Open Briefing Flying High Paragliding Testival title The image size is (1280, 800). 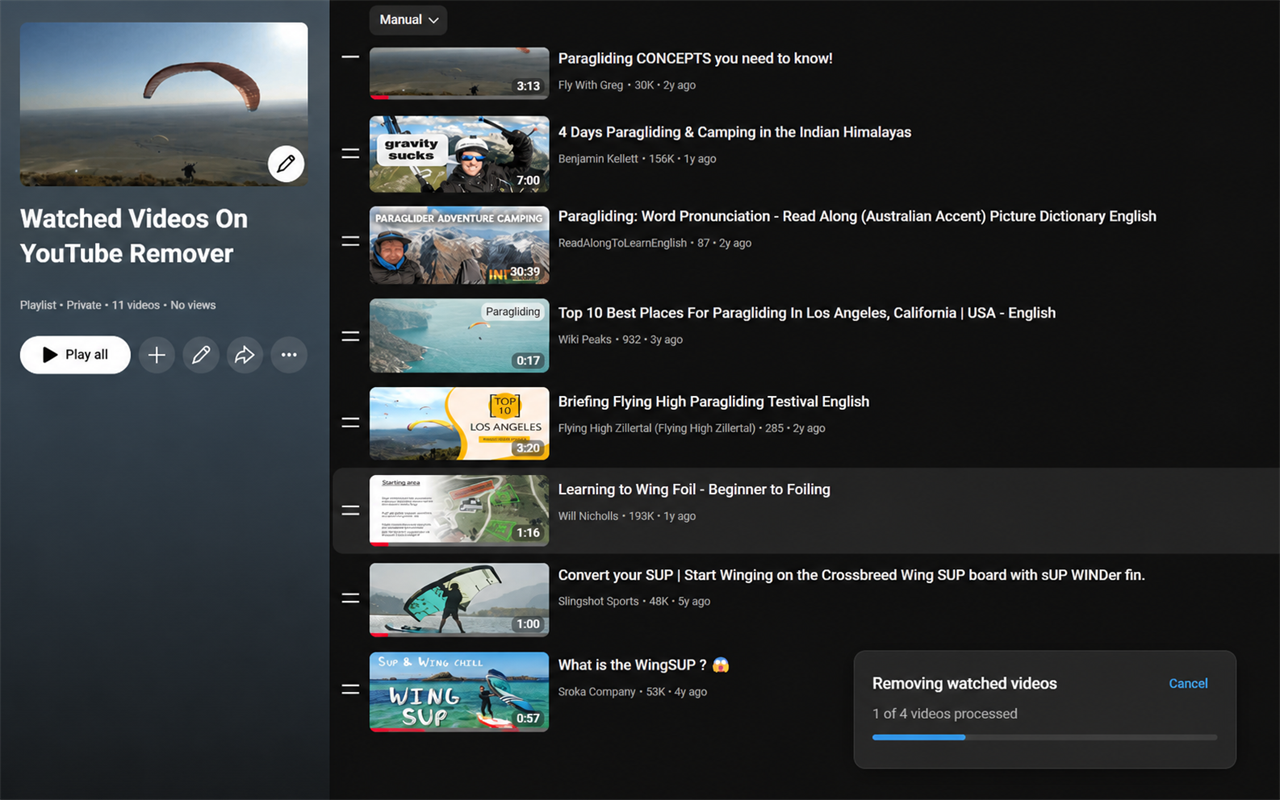pos(714,401)
